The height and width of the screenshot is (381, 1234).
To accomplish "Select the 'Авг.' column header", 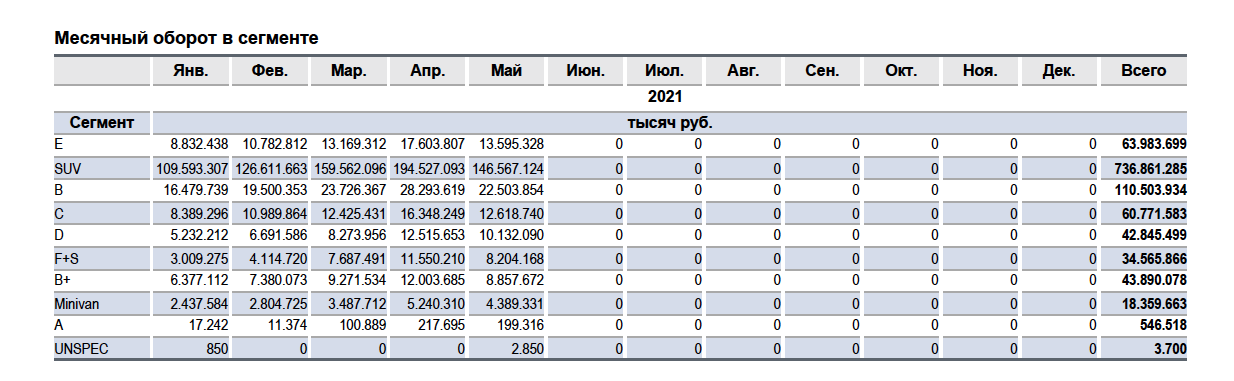I will pyautogui.click(x=743, y=71).
